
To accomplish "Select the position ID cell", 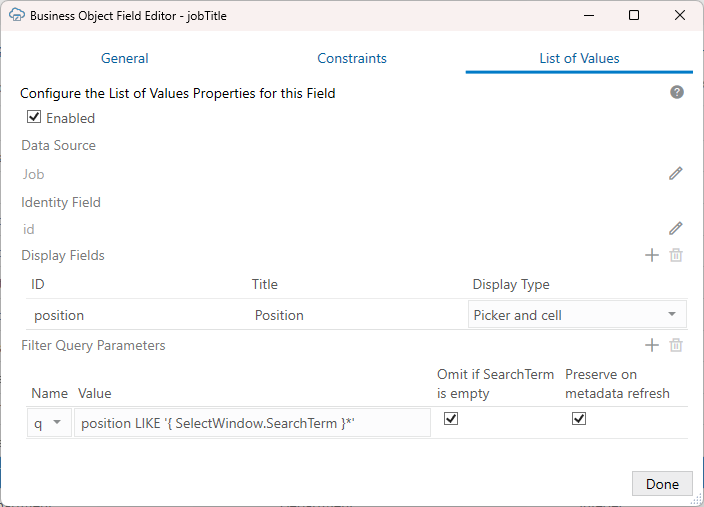I will tap(59, 315).
